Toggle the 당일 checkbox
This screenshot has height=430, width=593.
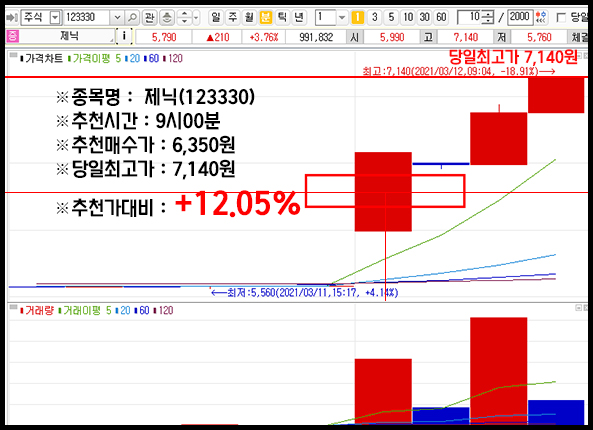point(562,17)
